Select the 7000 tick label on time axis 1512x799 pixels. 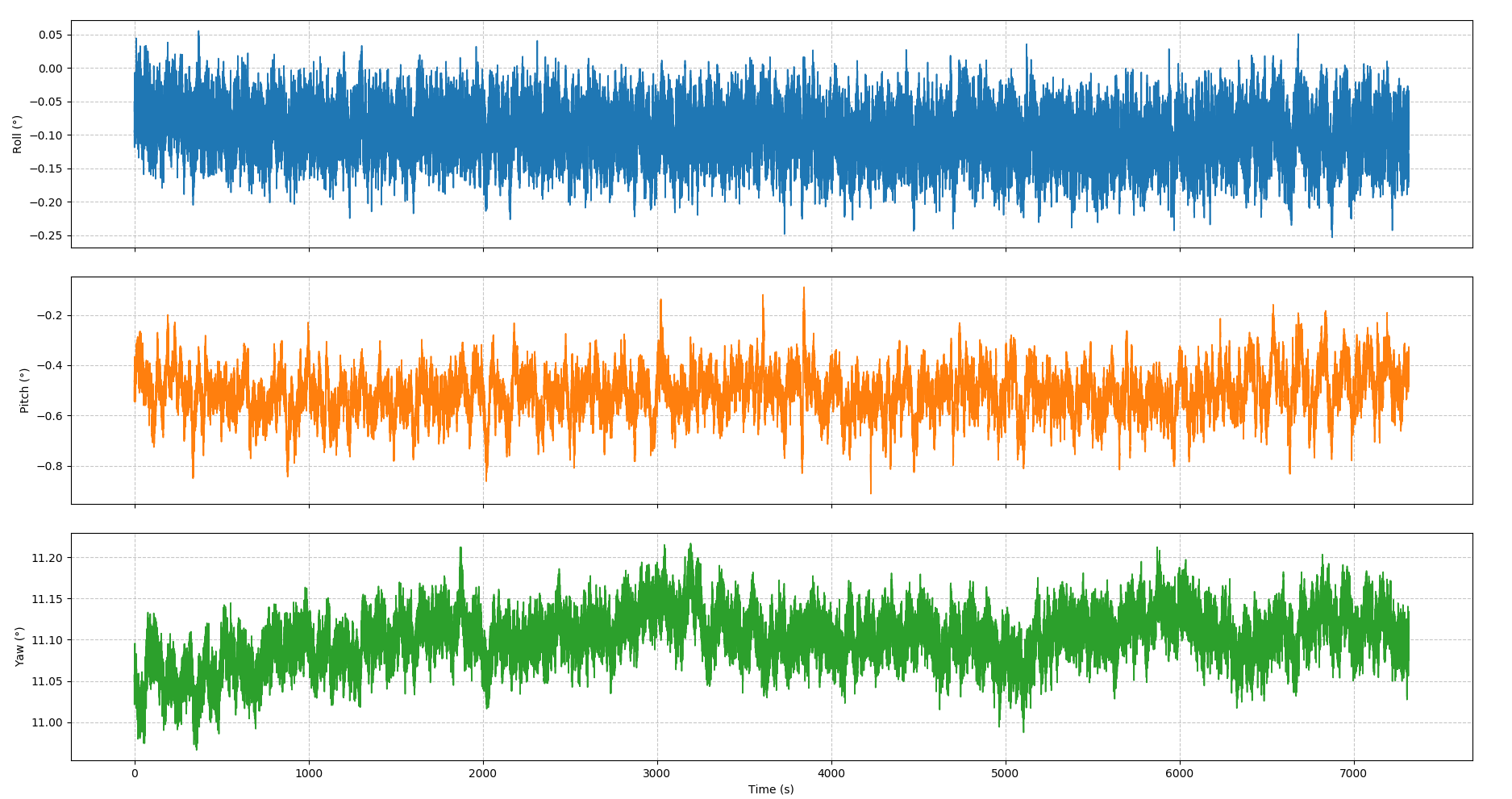pyautogui.click(x=1353, y=774)
